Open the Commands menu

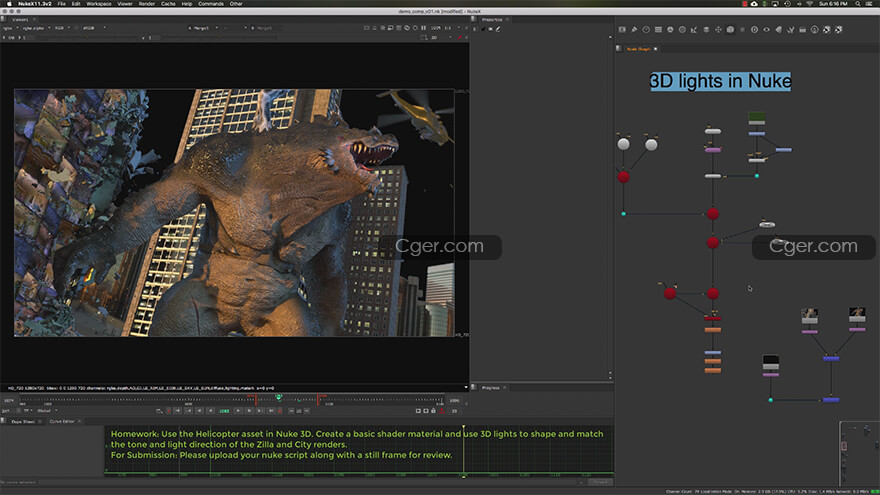[211, 4]
